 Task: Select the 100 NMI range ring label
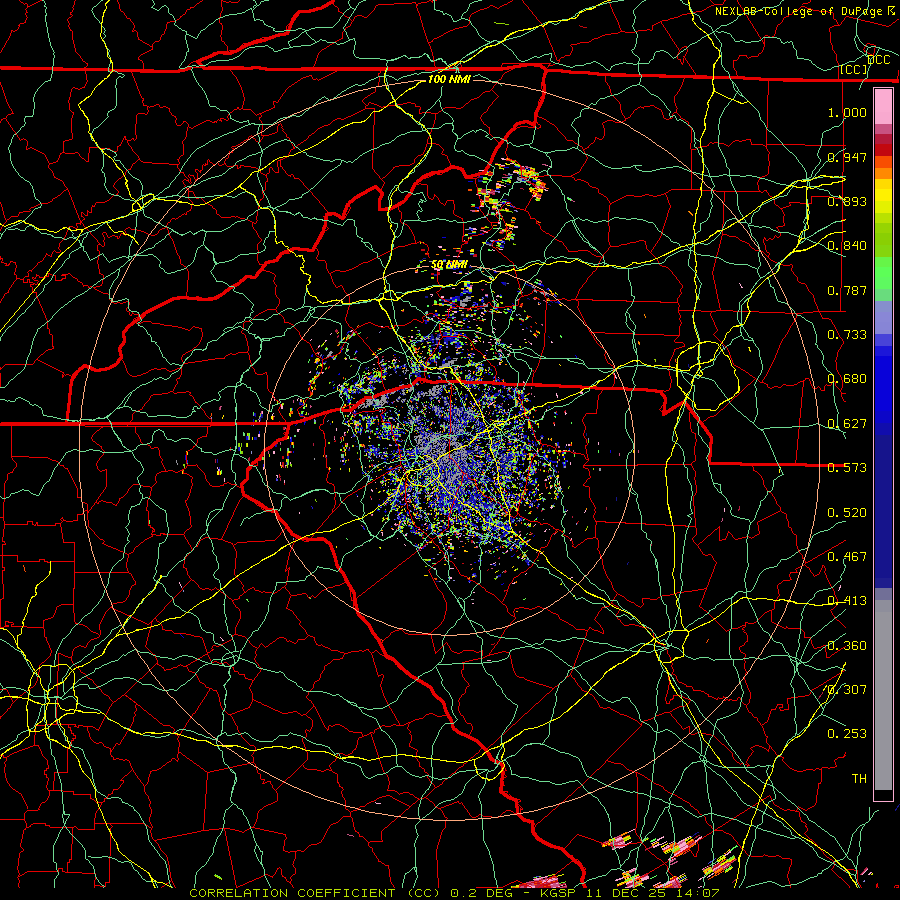449,79
